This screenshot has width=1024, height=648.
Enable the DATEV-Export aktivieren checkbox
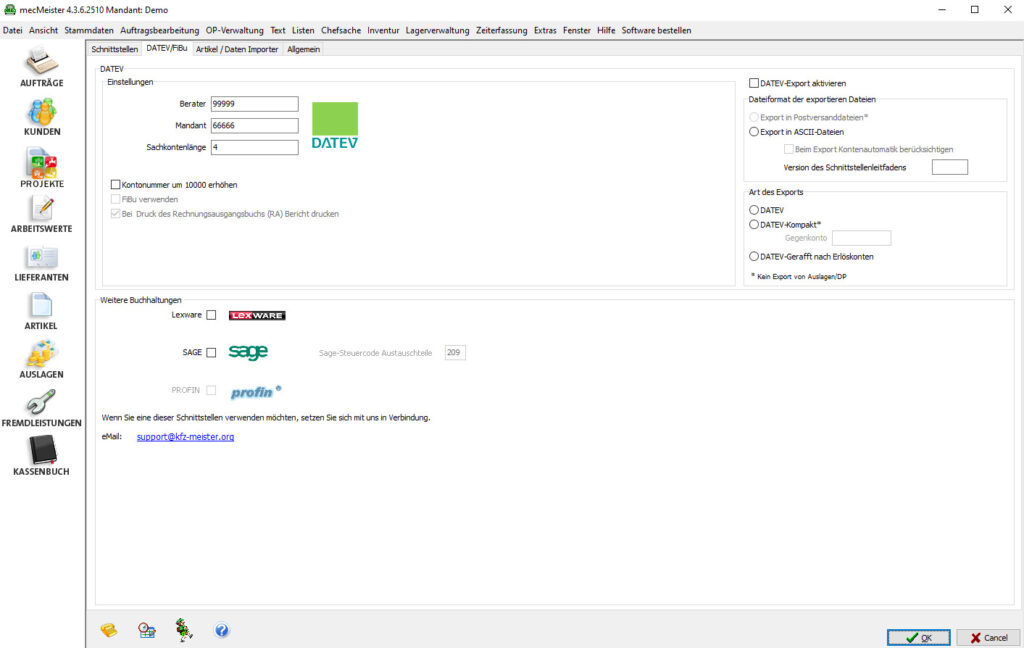pyautogui.click(x=754, y=84)
